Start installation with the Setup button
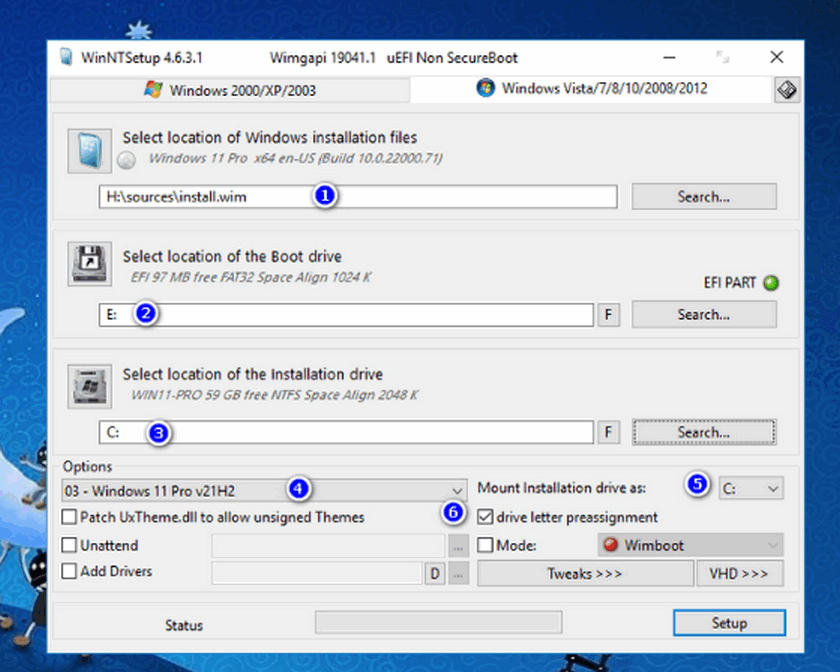The image size is (840, 672). pyautogui.click(x=729, y=623)
